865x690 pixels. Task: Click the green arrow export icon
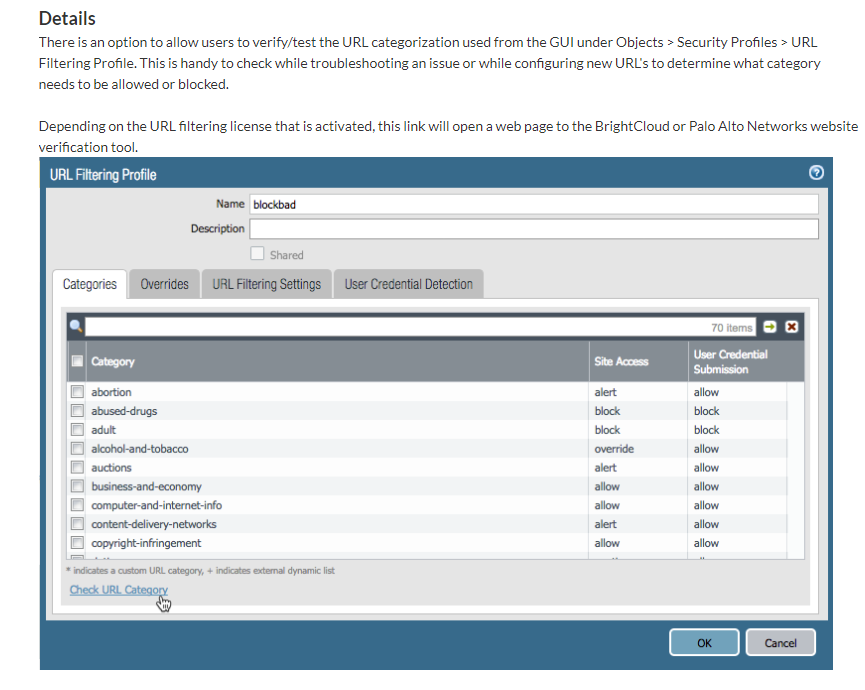772,327
